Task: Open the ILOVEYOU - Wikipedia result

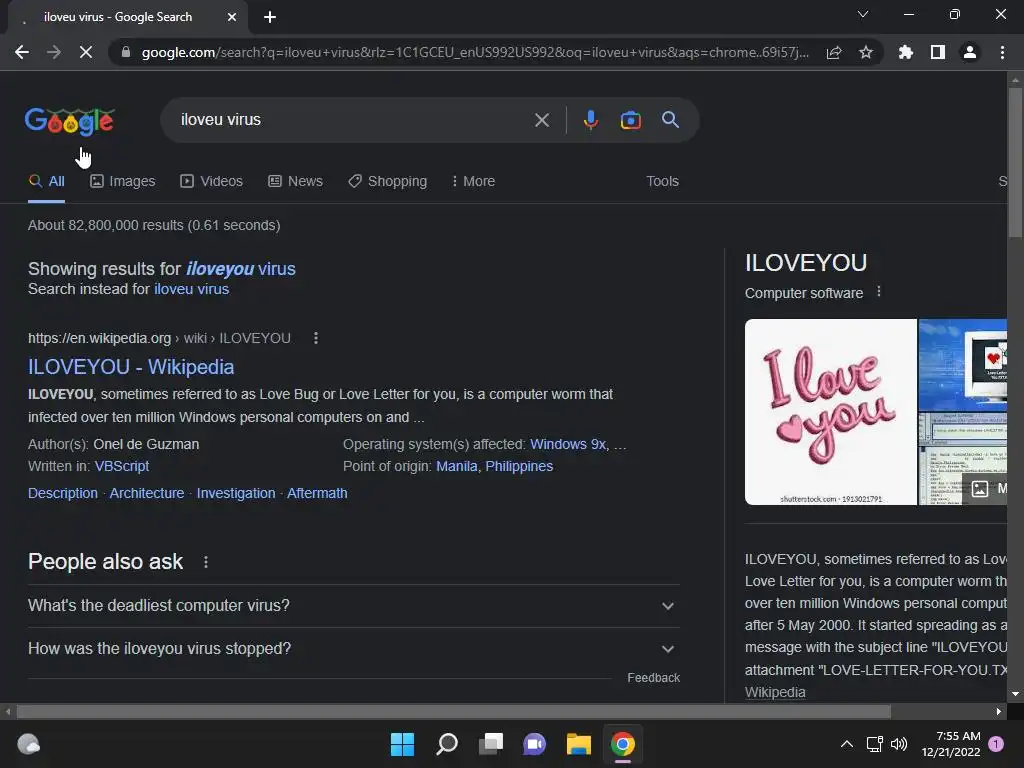Action: (131, 366)
